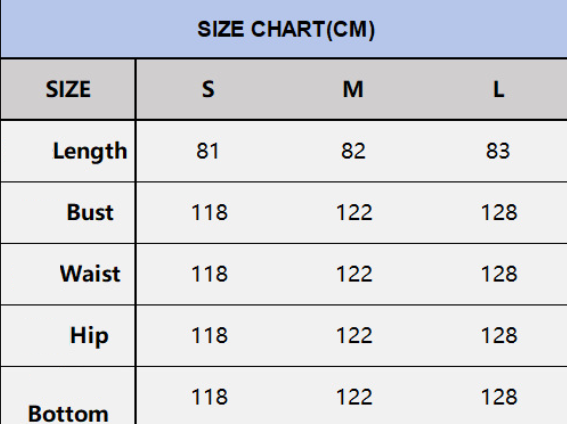Select the Hip value 118 cell
The height and width of the screenshot is (424, 567).
209,335
